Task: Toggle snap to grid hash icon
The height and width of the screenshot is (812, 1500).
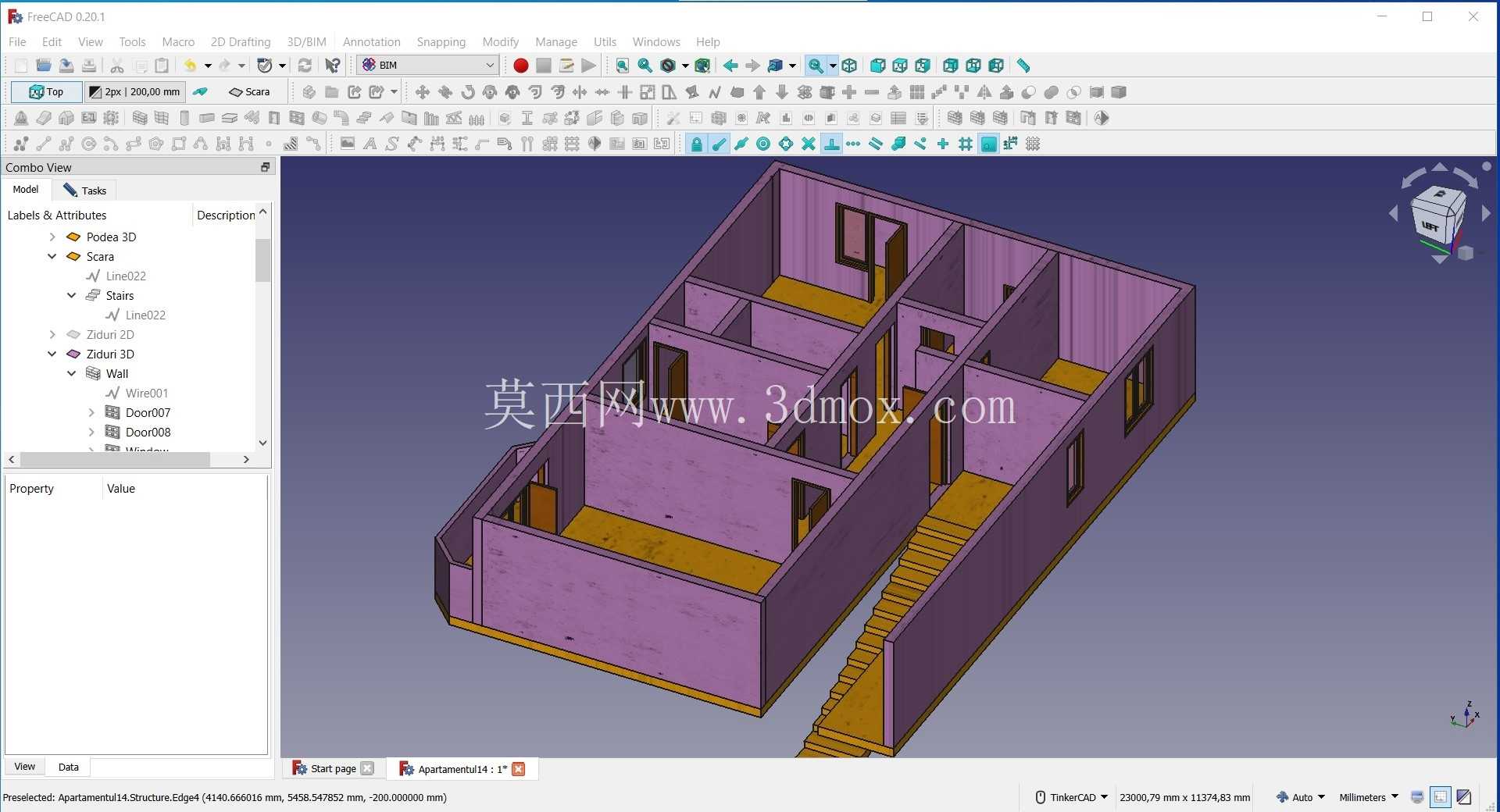Action: coord(966,144)
